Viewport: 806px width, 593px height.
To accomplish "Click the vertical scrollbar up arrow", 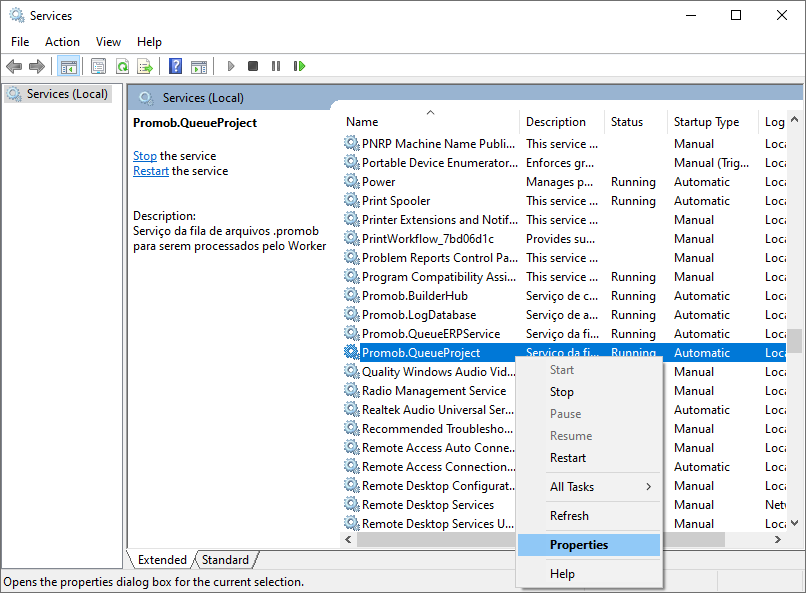I will pos(794,119).
